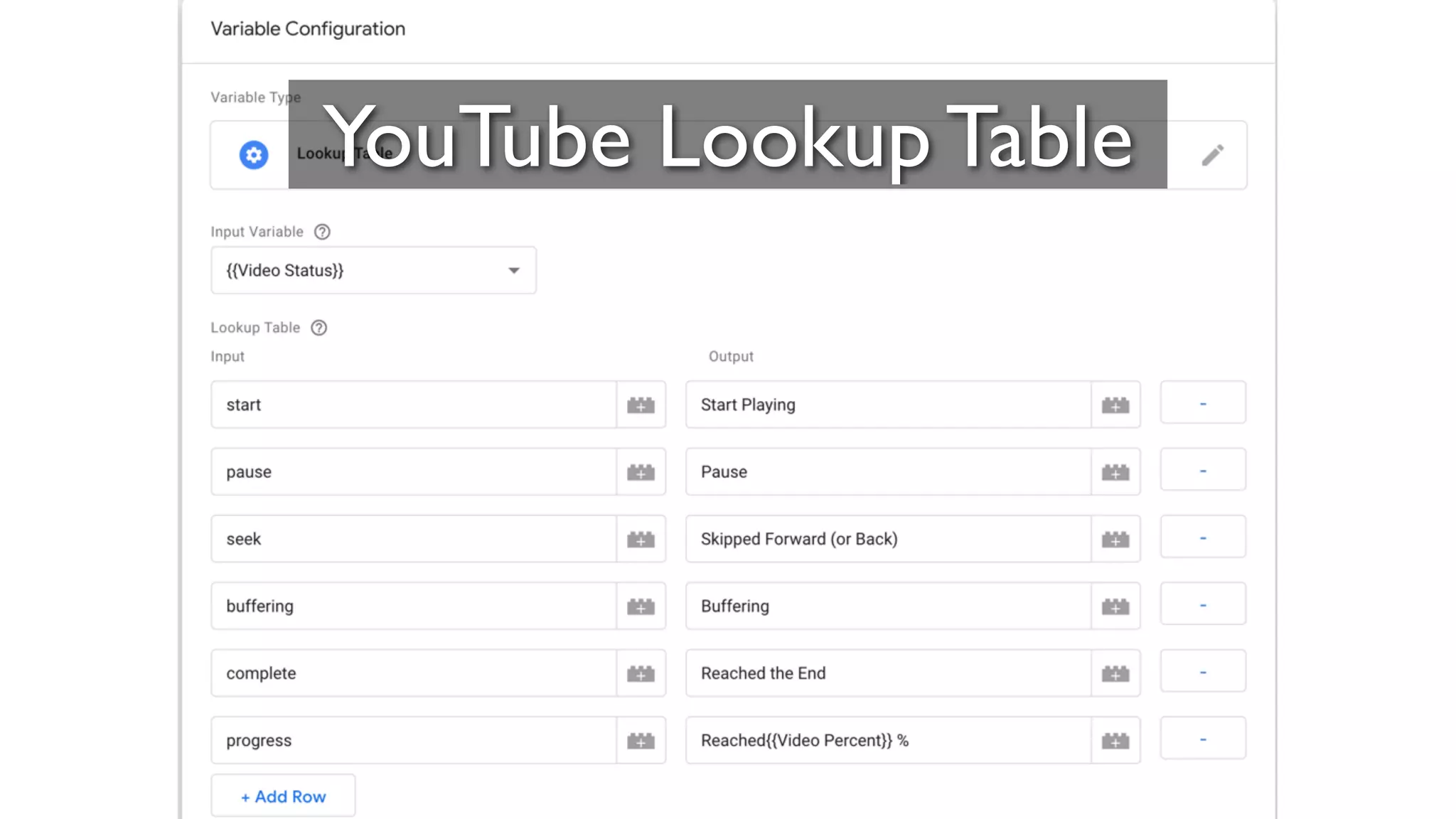This screenshot has width=1456, height=819.
Task: Edit the 'Skipped Forward (or Back)' output field
Action: 889,539
